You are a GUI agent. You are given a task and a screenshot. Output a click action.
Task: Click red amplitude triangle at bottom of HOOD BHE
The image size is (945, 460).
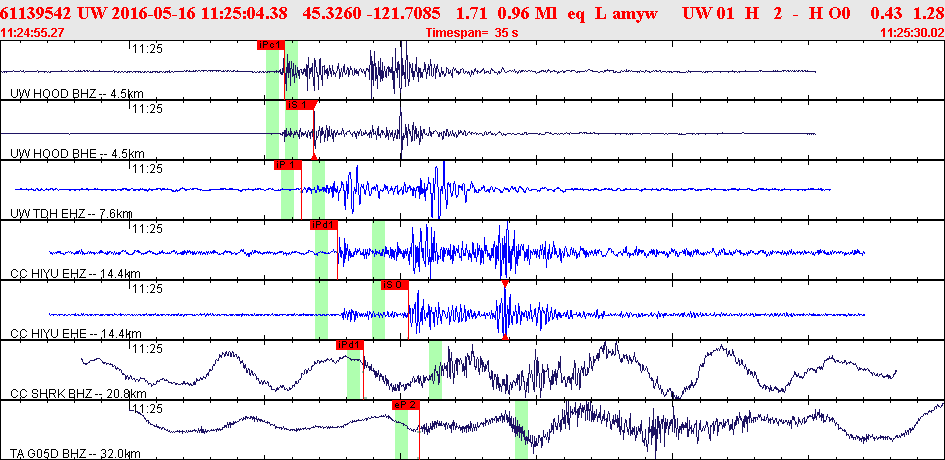tap(313, 157)
